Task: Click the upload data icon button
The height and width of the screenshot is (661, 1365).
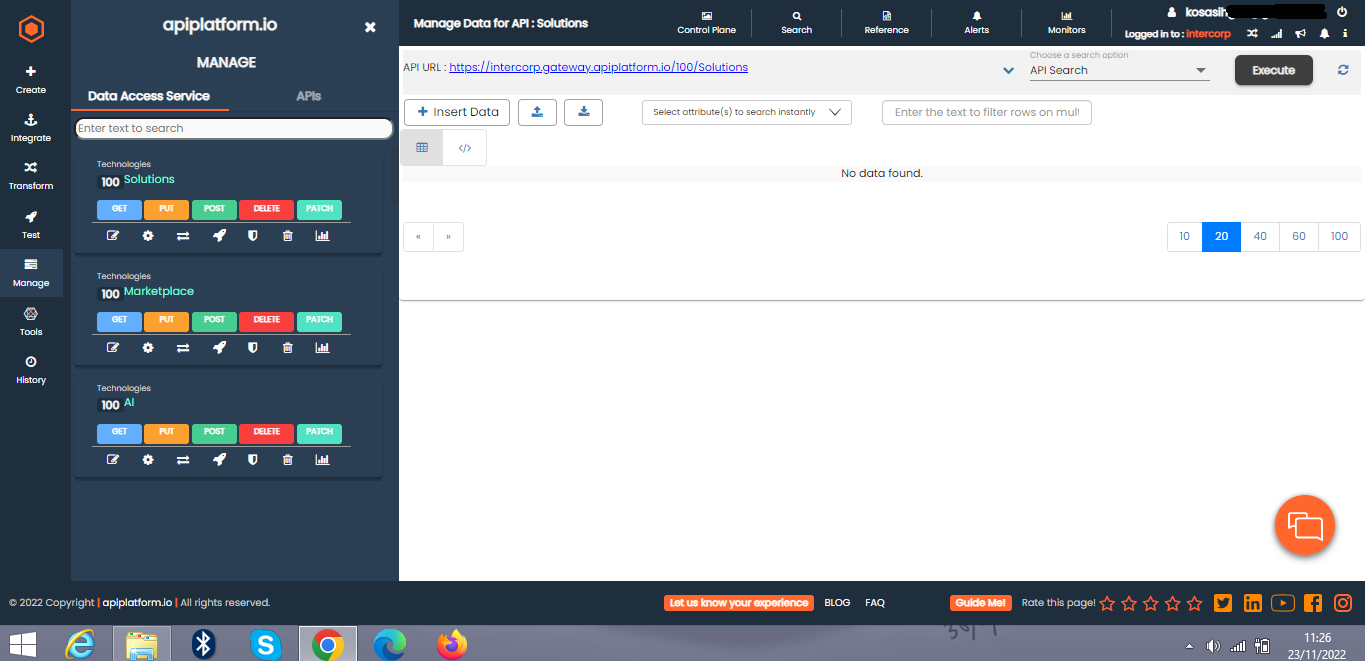Action: pos(537,112)
